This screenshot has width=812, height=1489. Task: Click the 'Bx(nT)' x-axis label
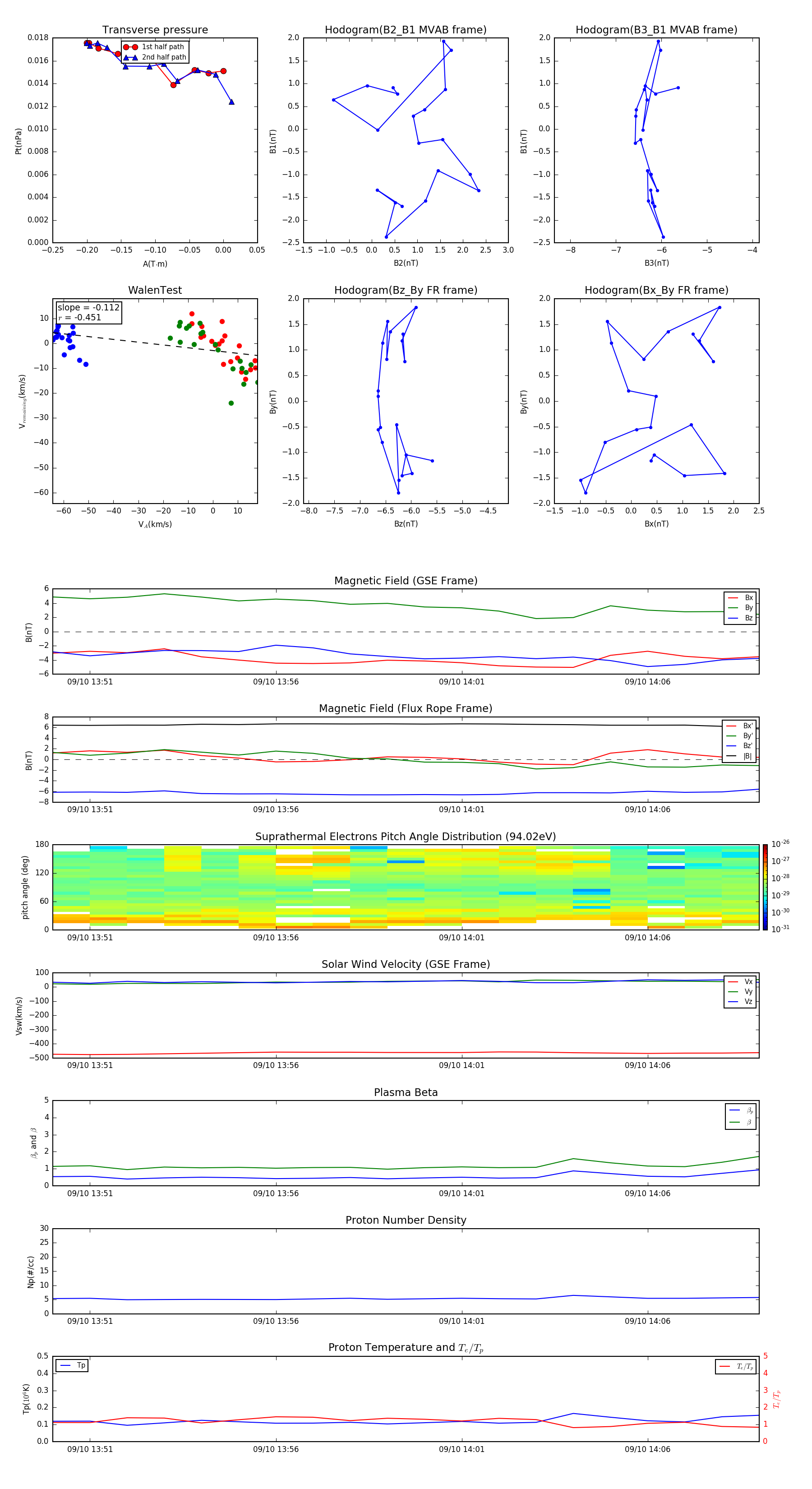pos(656,524)
